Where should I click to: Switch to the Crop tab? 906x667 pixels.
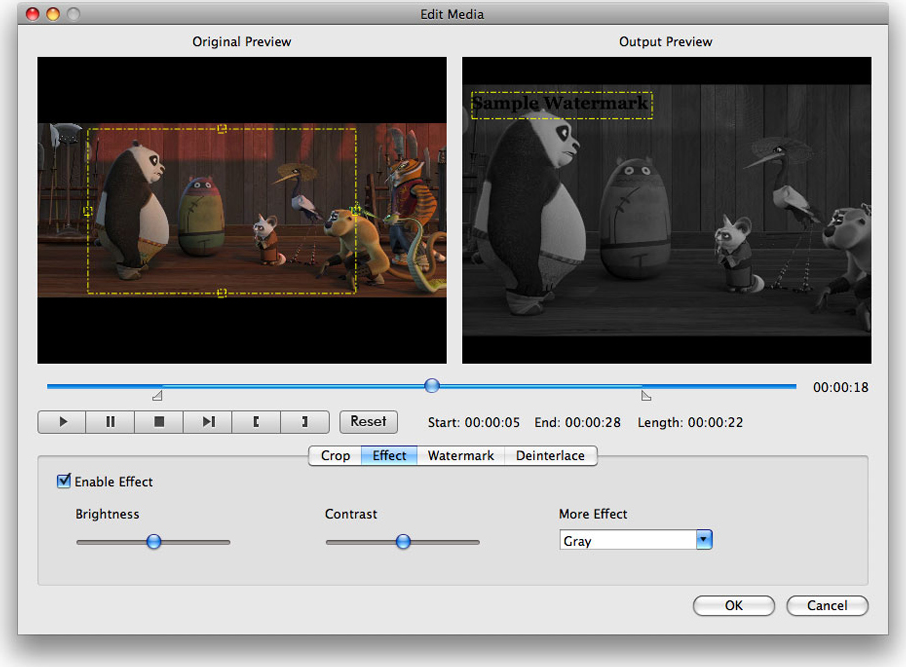pyautogui.click(x=335, y=455)
